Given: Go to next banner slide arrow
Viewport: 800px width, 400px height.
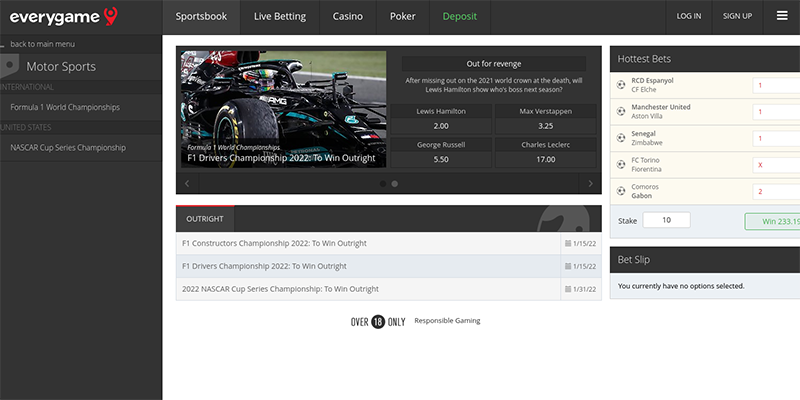Looking at the screenshot, I should pyautogui.click(x=590, y=184).
